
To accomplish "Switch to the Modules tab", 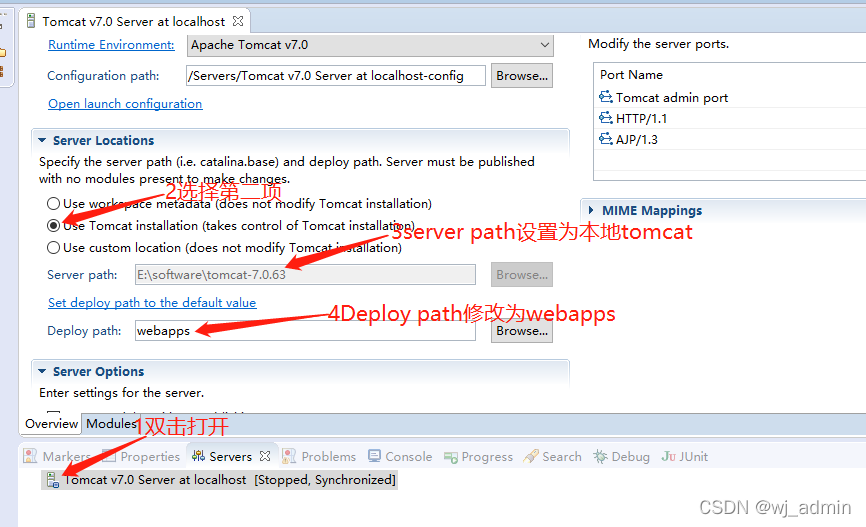I will click(112, 424).
